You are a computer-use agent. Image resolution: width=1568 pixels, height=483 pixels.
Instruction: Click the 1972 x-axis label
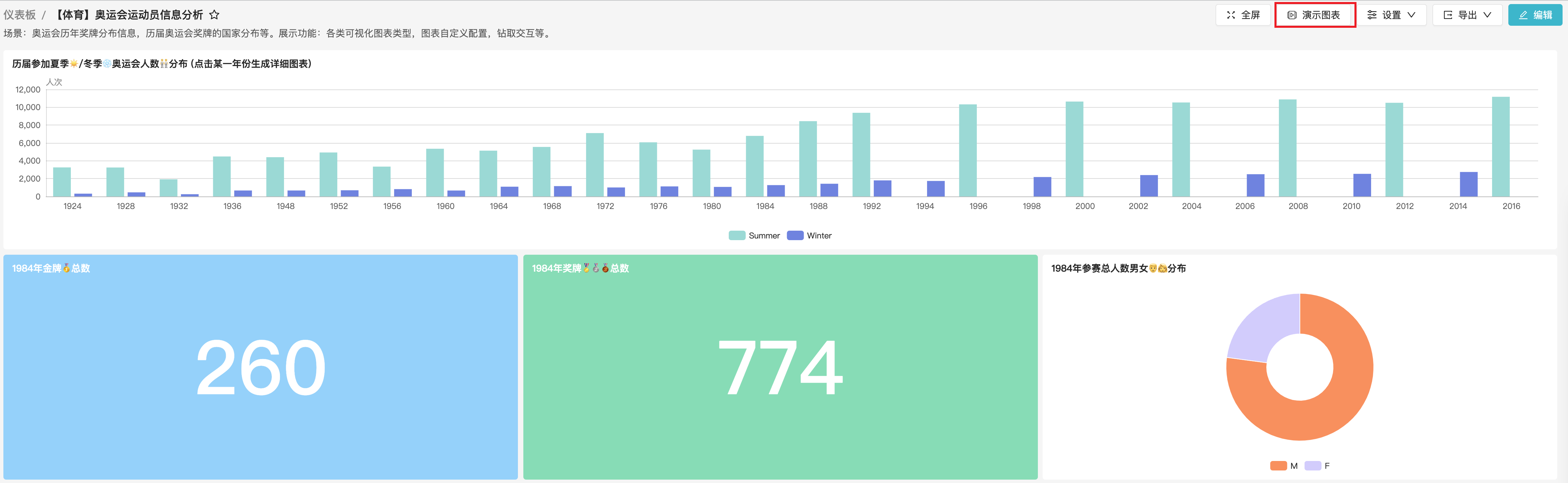[x=605, y=206]
